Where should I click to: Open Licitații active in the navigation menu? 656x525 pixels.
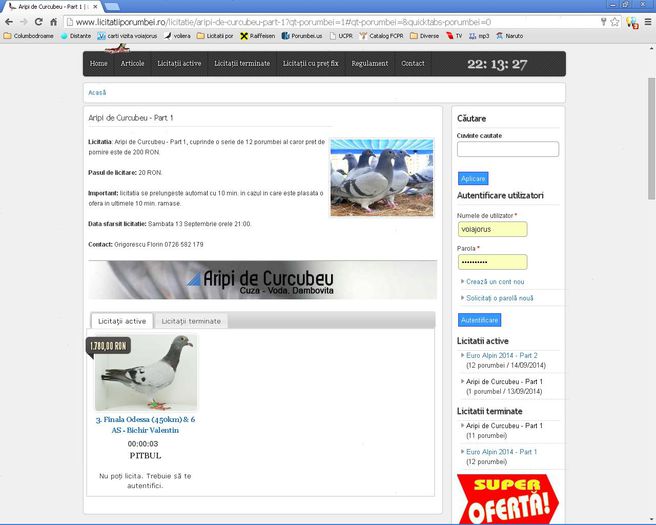click(179, 64)
